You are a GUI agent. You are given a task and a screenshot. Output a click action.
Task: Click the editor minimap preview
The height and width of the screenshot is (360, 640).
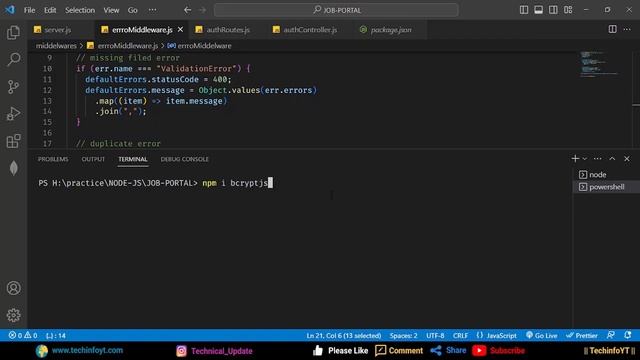(x=600, y=64)
